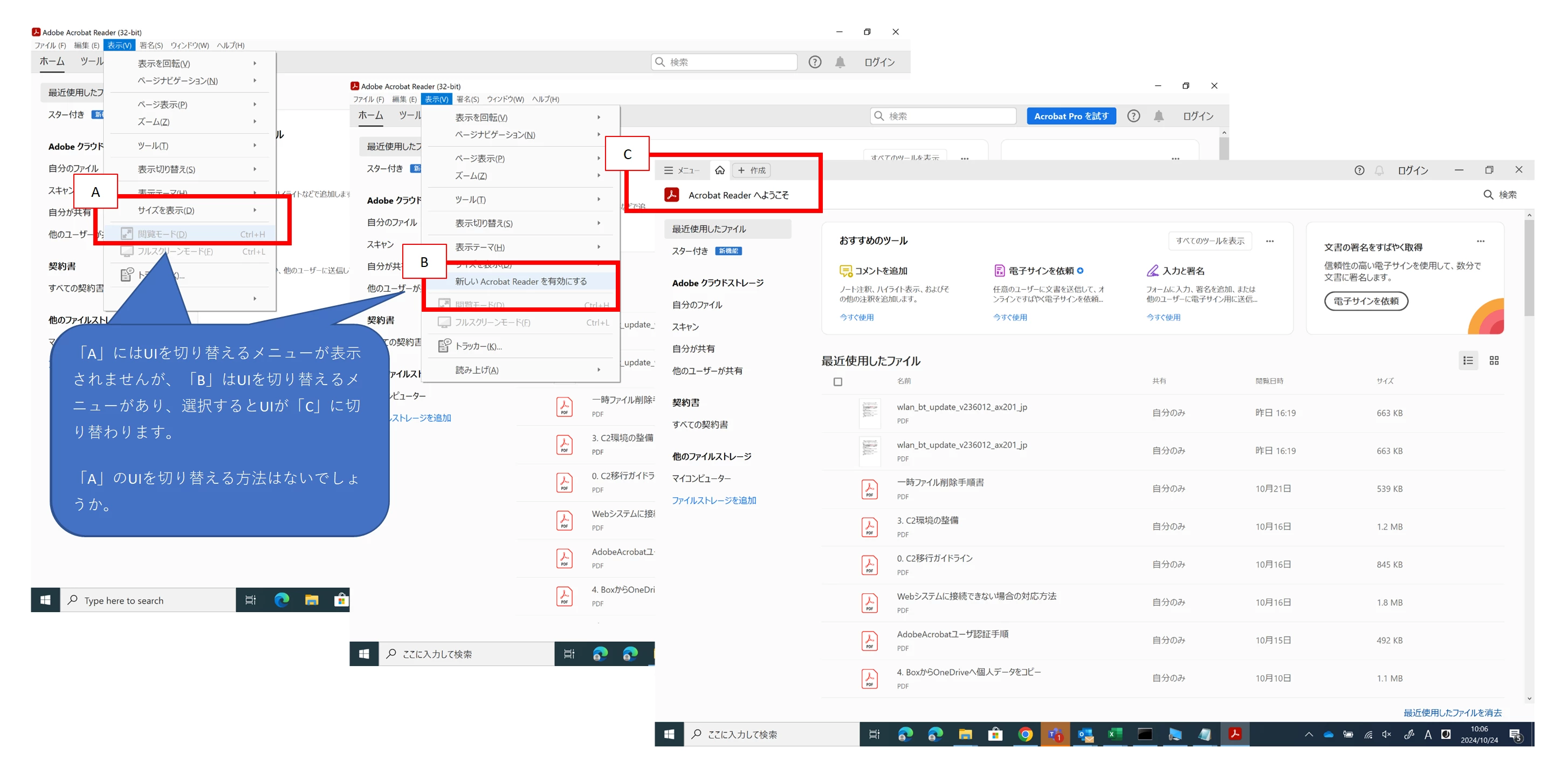This screenshot has height=761, width=1568.
Task: Expand 読み上げ(A) submenu arrow
Action: 599,370
